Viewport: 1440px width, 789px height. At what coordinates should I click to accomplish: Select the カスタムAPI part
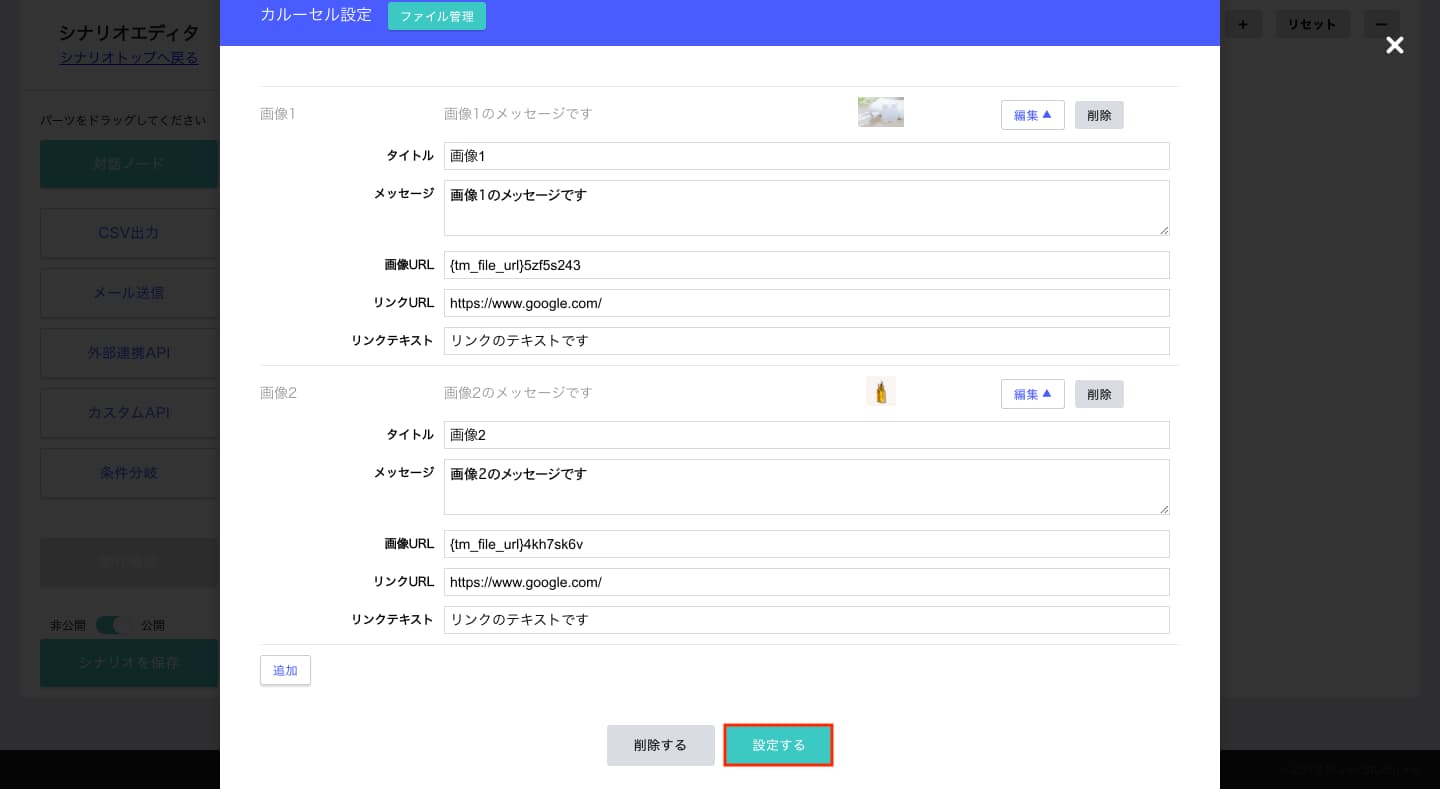(x=129, y=413)
